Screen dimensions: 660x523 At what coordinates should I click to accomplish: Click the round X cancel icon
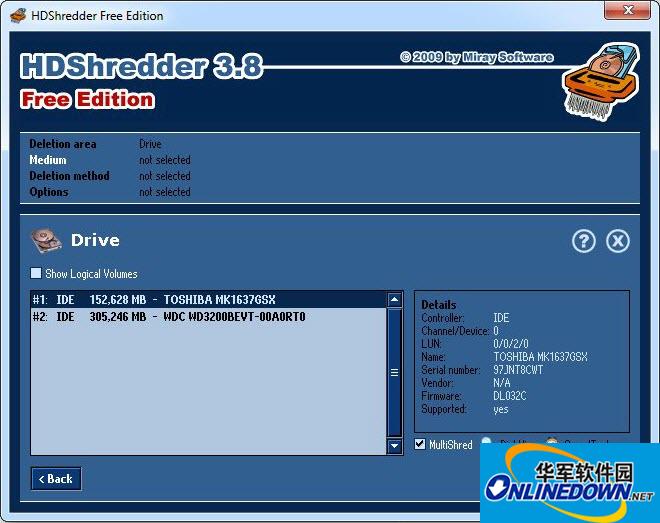point(617,241)
